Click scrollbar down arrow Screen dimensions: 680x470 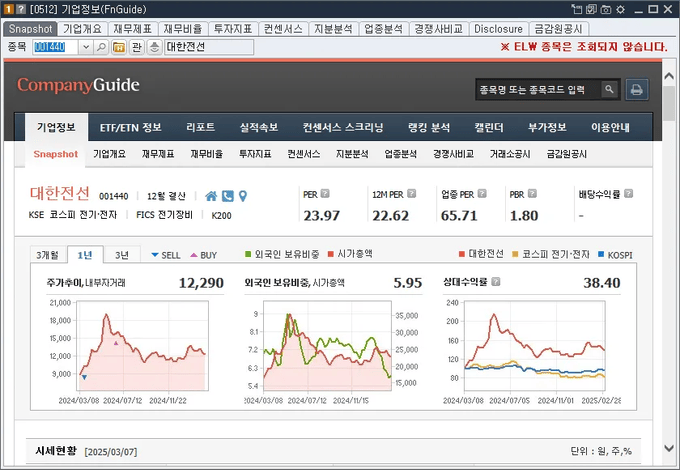[669, 448]
